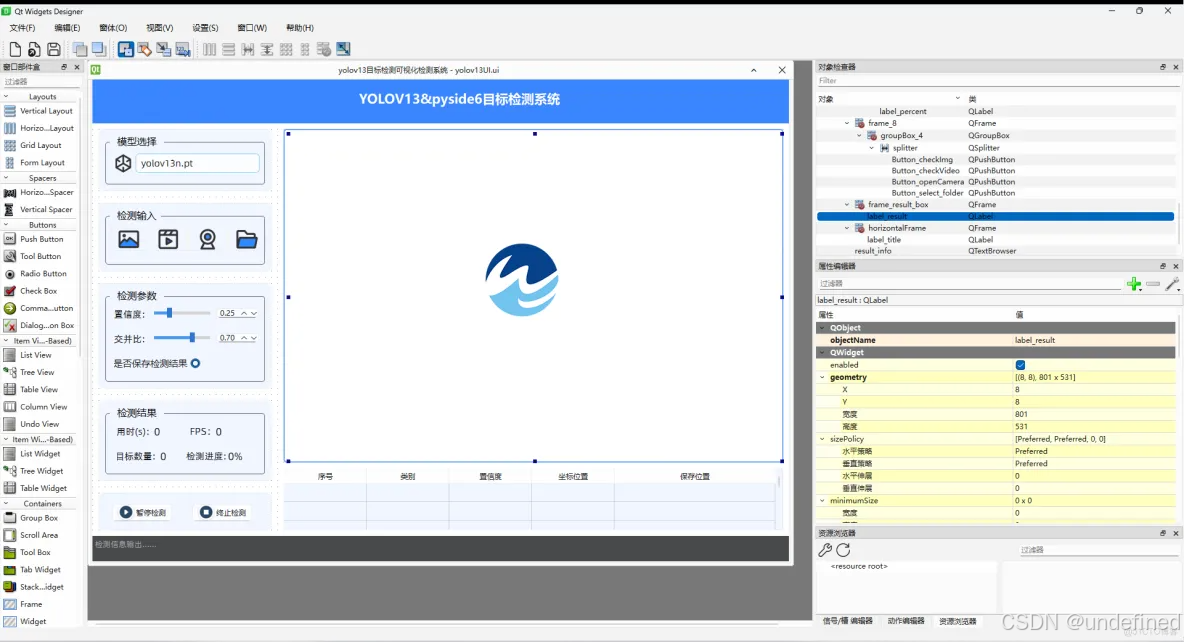Viewport: 1184px width, 642px height.
Task: Click edit resources wrench icon in resource browser
Action: coord(825,550)
